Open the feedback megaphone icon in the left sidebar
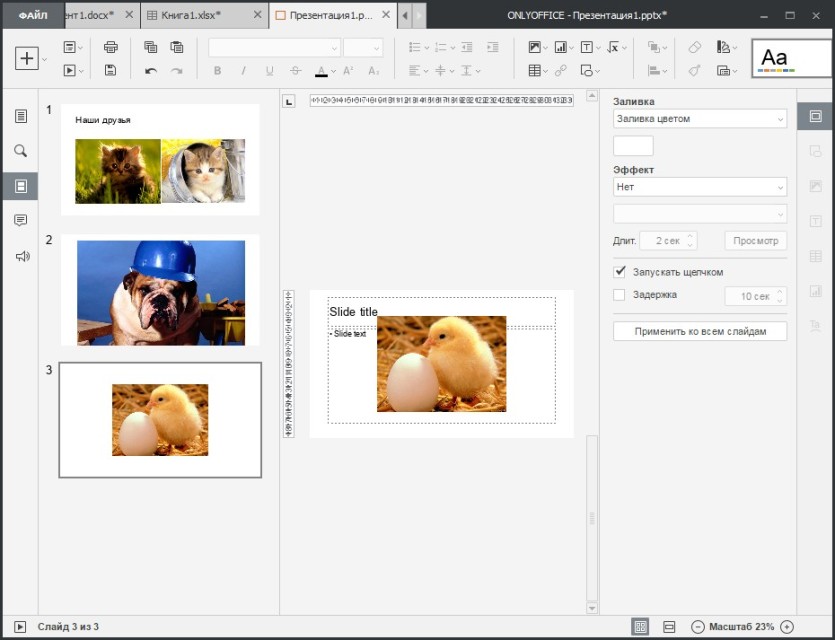This screenshot has height=640, width=835. (x=21, y=256)
